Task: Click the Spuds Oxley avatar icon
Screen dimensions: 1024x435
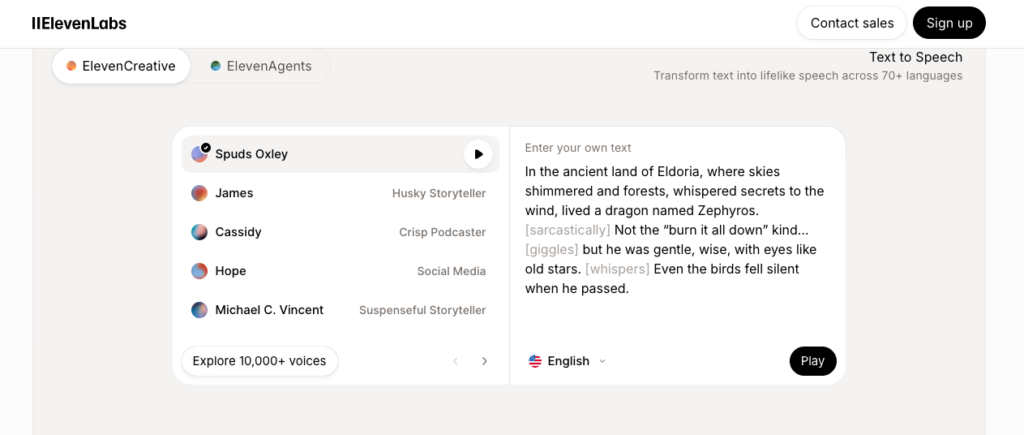Action: coord(200,154)
